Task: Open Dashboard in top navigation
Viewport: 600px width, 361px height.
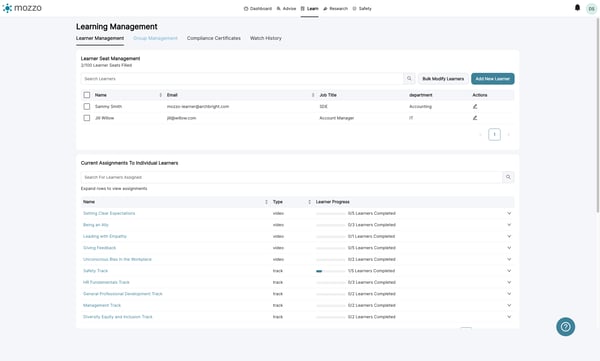Action: click(258, 8)
